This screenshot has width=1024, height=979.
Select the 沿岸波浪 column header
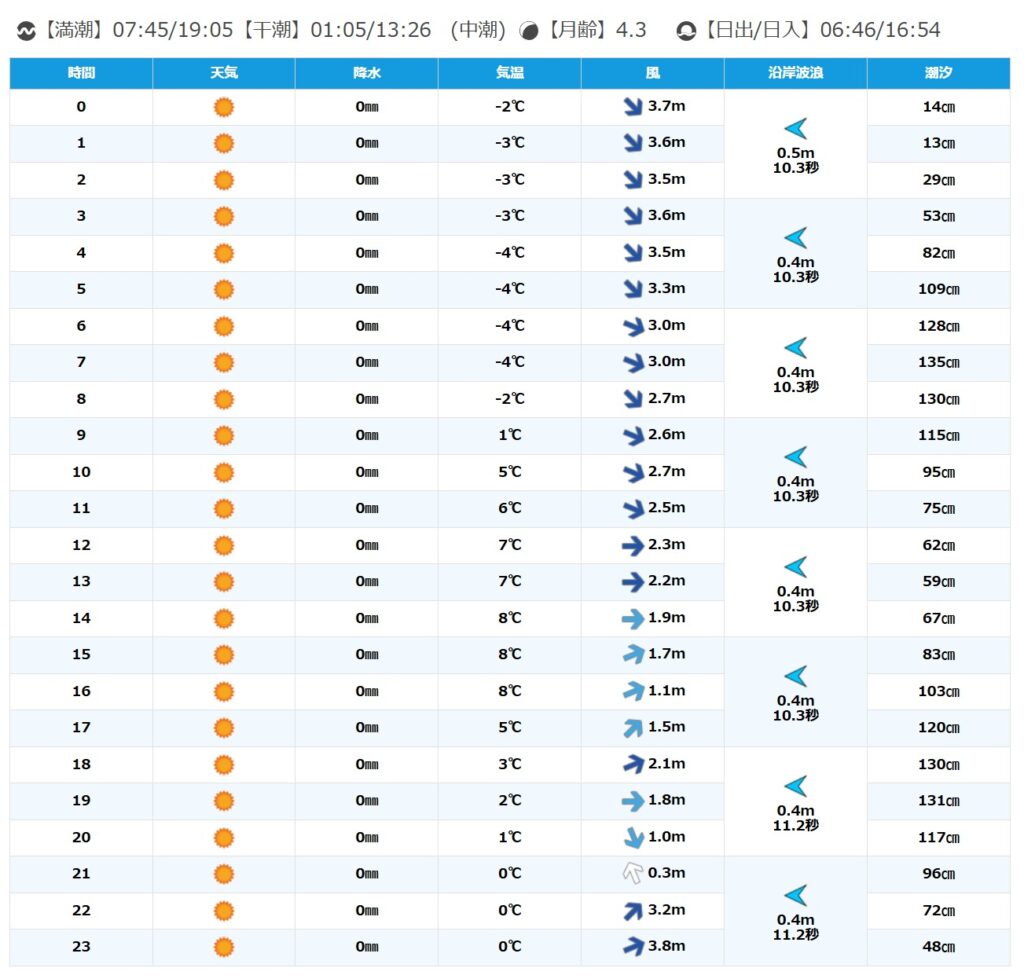click(795, 74)
